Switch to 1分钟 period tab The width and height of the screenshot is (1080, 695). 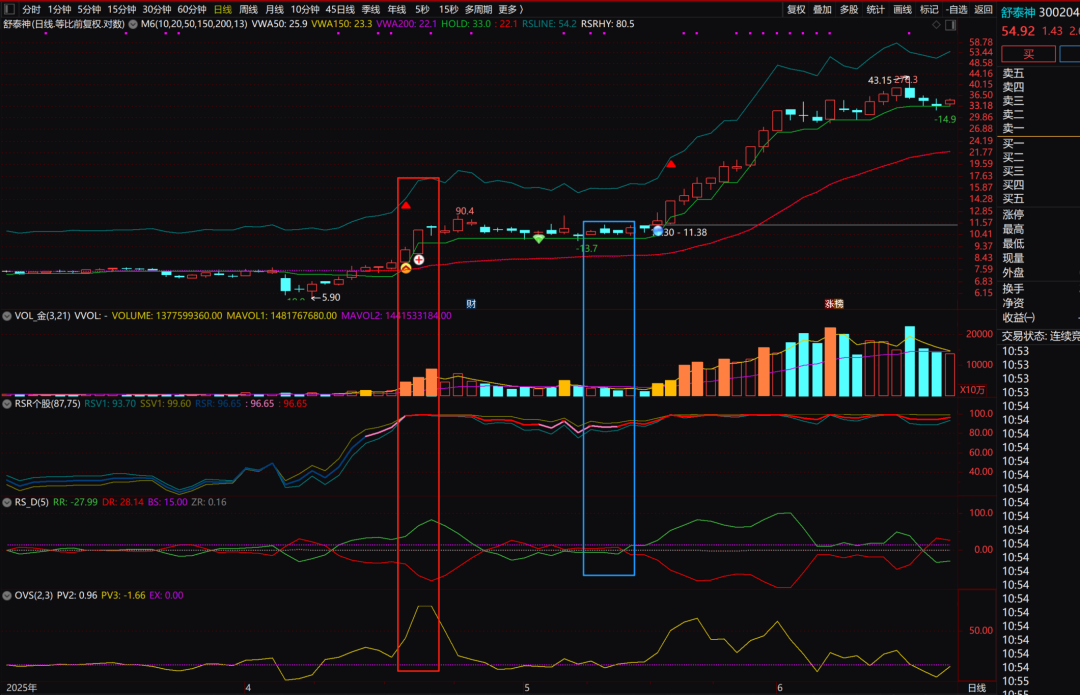click(x=59, y=10)
